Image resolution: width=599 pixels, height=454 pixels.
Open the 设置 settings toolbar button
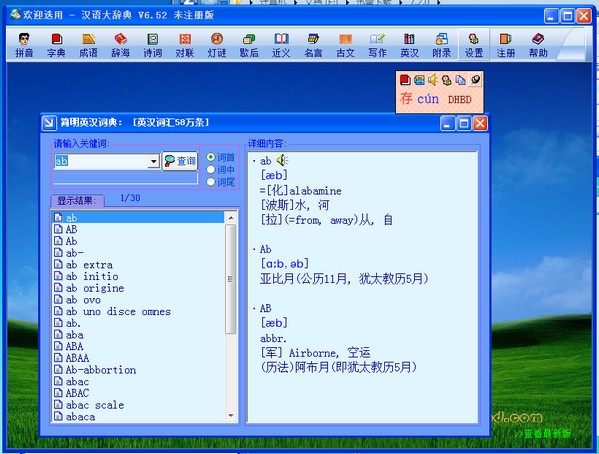(474, 45)
